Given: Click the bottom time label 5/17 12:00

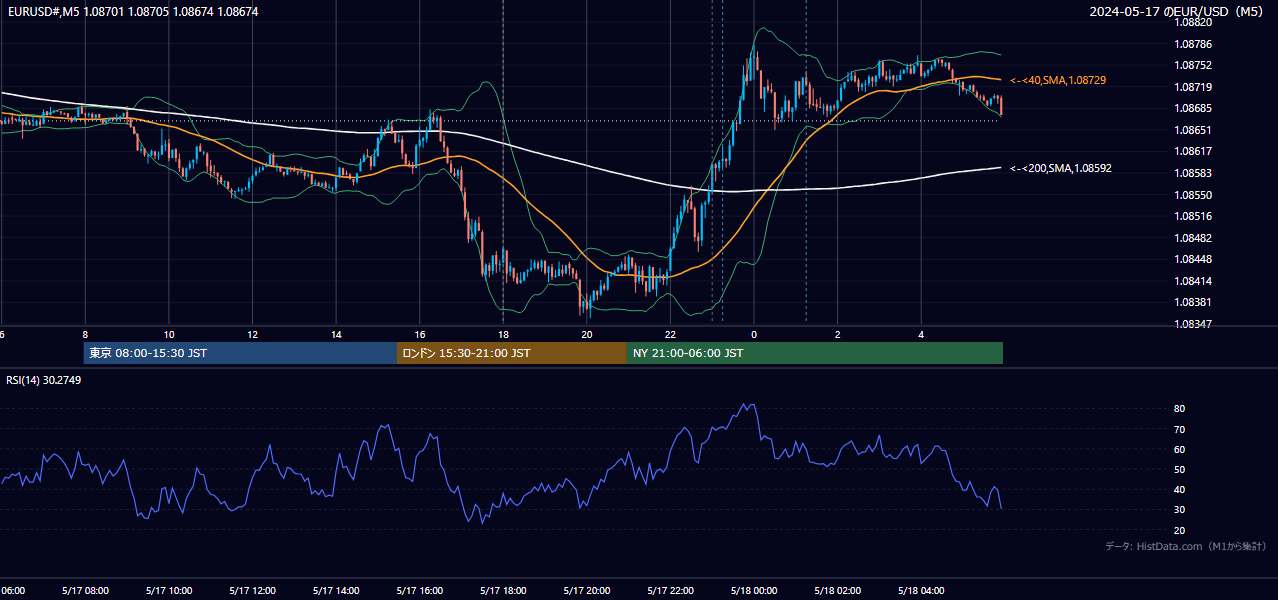Looking at the screenshot, I should [x=252, y=591].
